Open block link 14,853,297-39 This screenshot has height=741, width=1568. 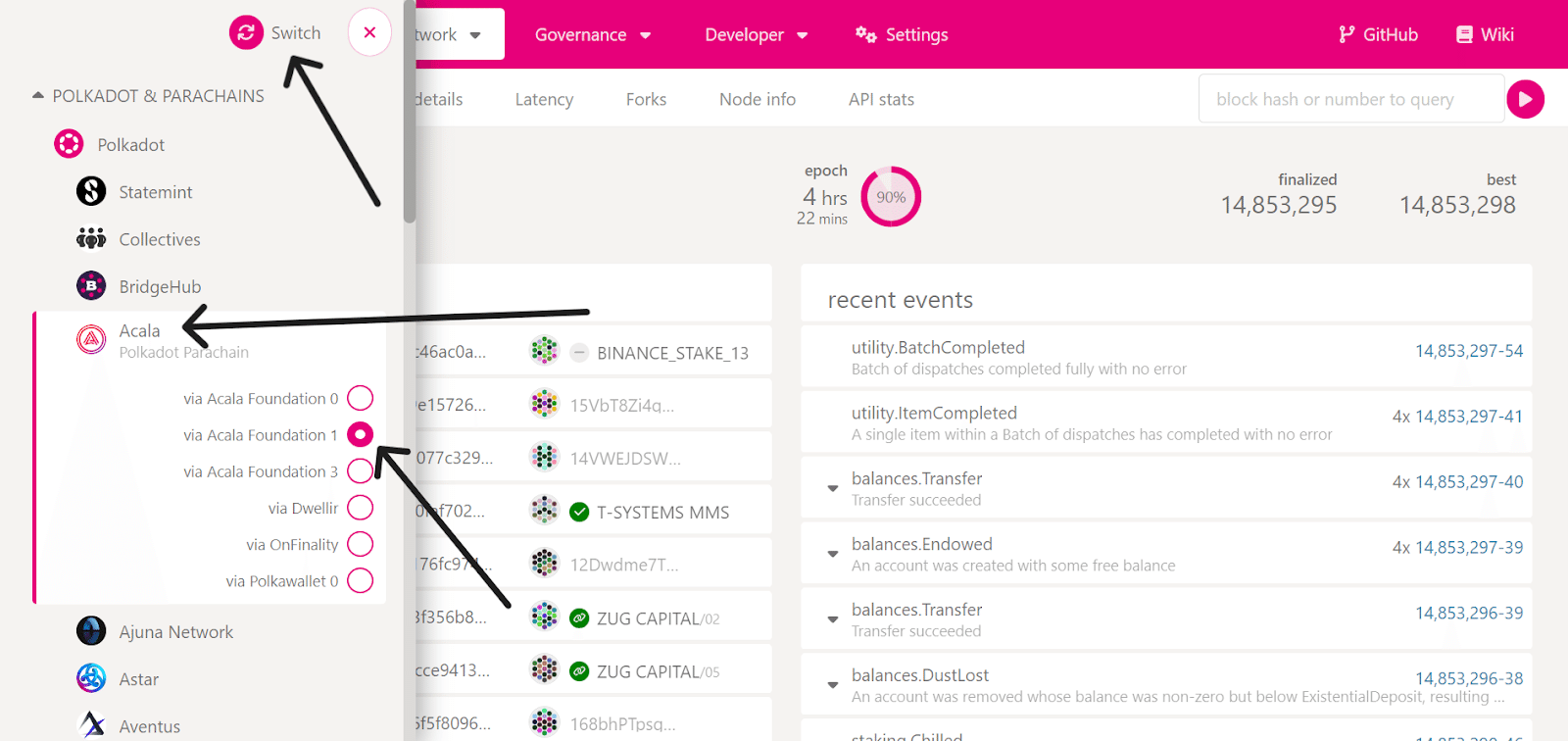[x=1469, y=548]
